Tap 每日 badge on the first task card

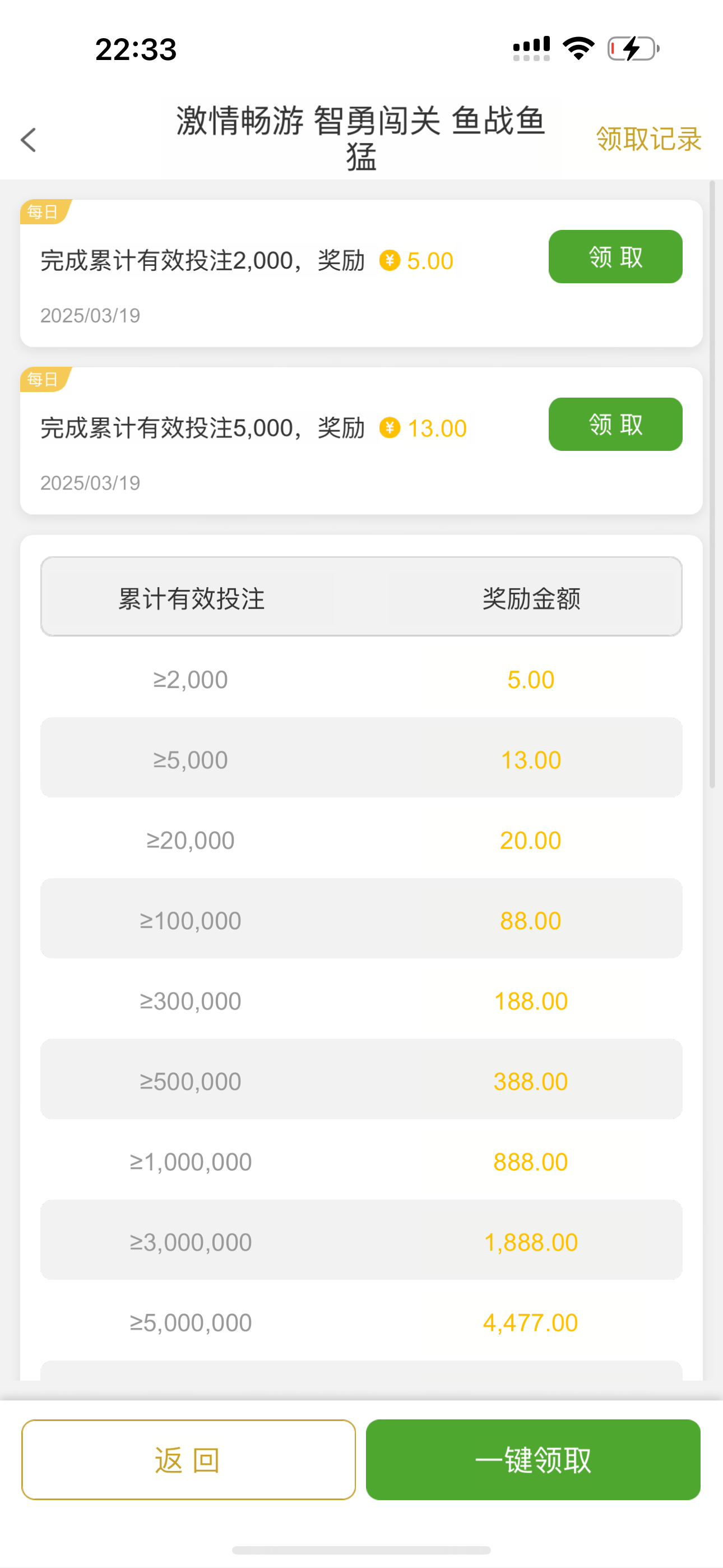pos(43,212)
